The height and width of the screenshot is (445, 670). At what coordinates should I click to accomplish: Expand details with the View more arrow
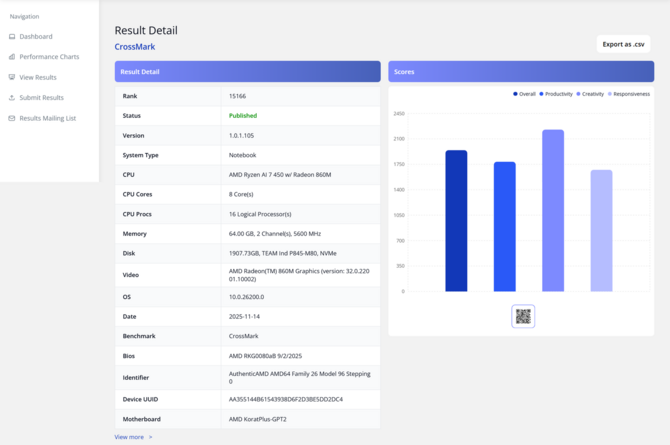point(150,437)
